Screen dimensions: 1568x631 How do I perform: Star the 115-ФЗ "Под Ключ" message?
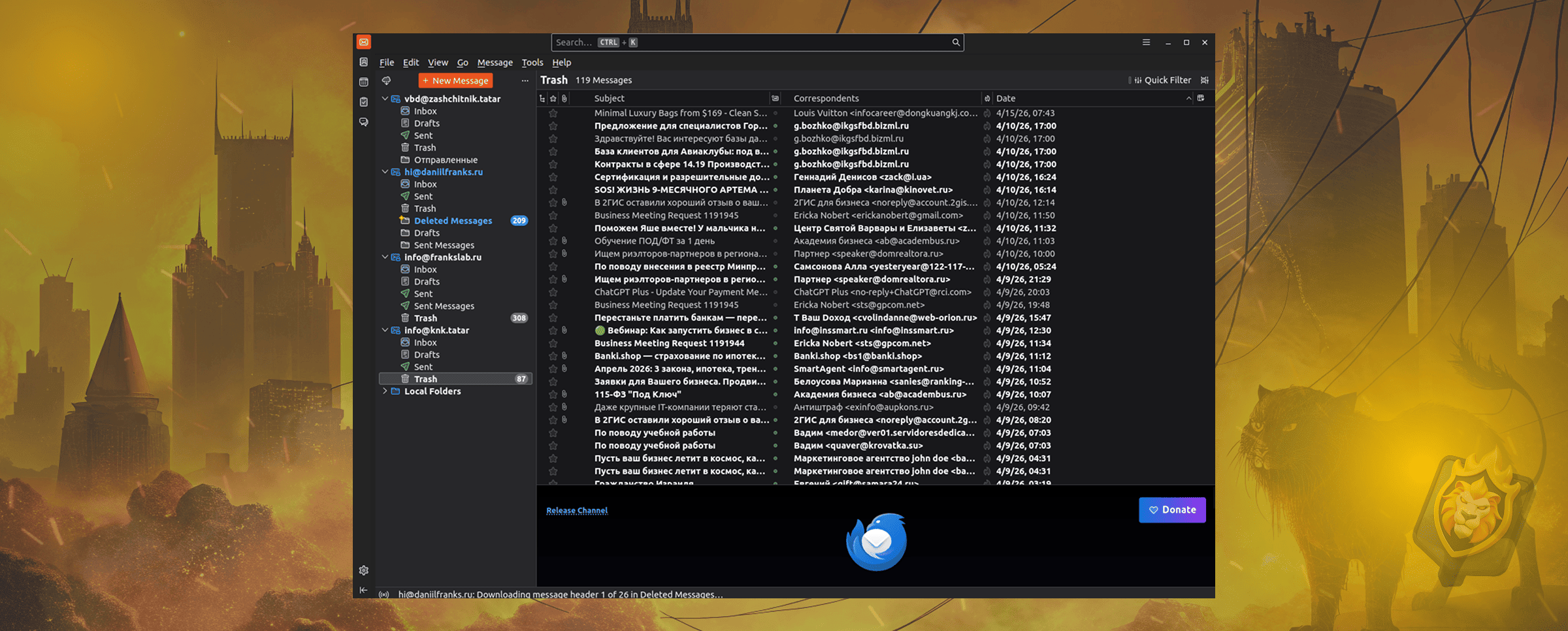[x=553, y=395]
